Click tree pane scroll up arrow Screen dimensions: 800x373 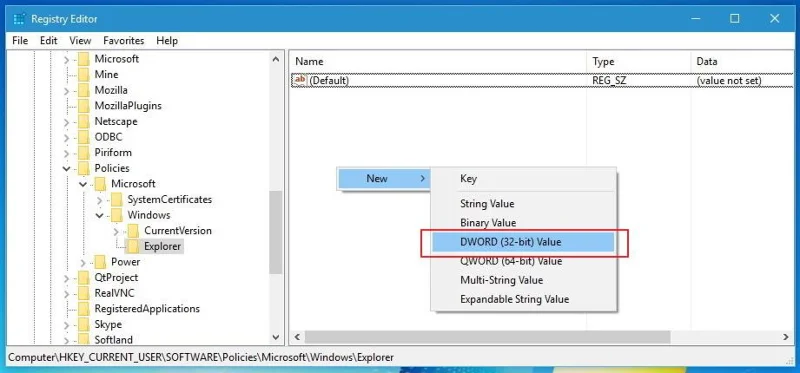tap(276, 59)
